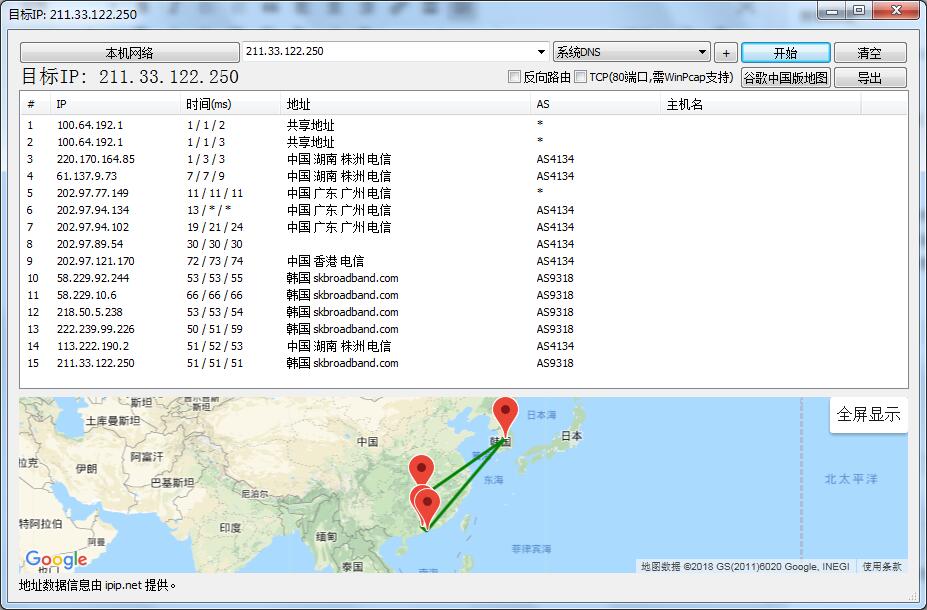Switch the map with the 谷歌中国版地图 button
This screenshot has width=927, height=610.
tap(785, 77)
